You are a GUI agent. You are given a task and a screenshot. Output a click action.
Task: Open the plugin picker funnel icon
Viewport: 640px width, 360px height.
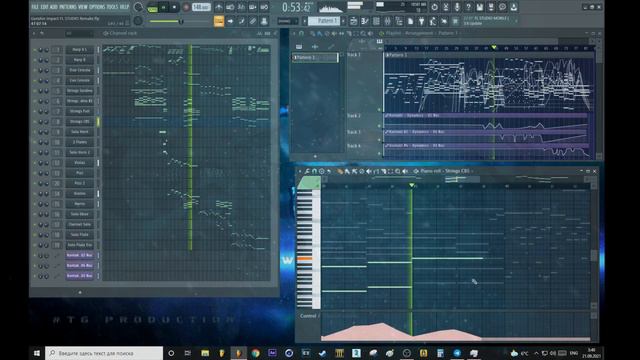(422, 21)
